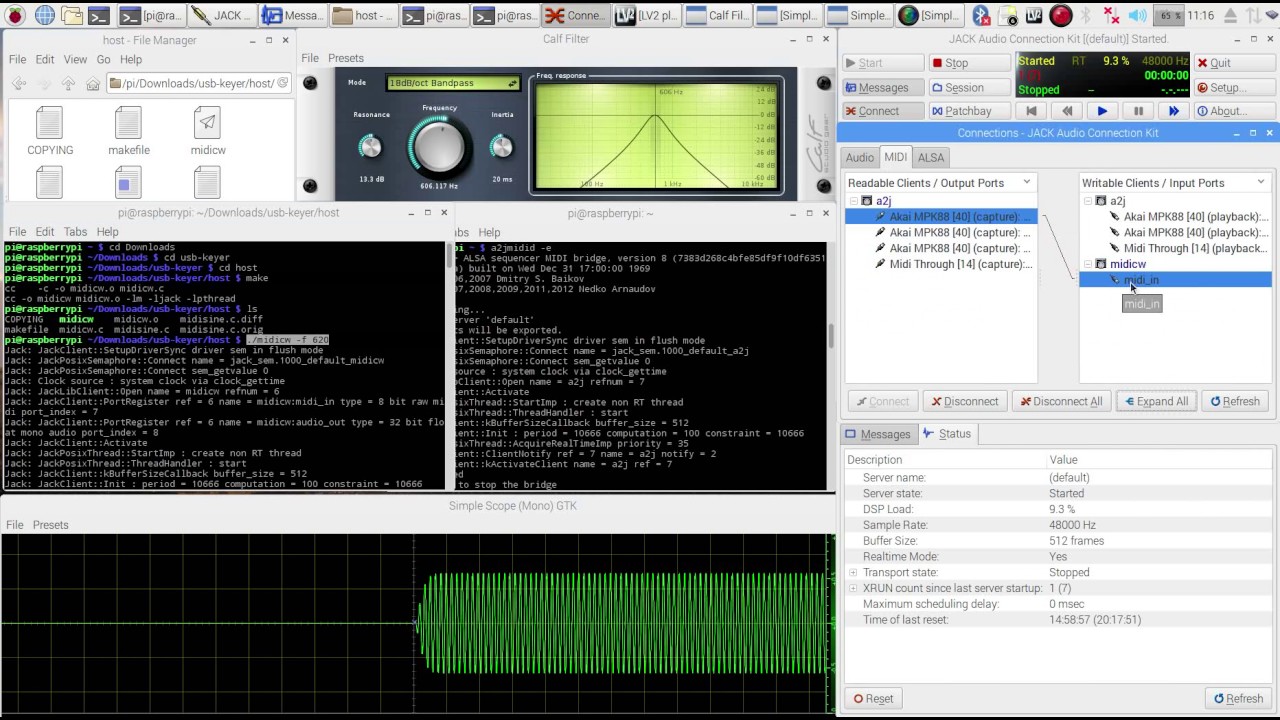This screenshot has height=720, width=1280.
Task: Collapse the a2j client in Writable Clients
Action: [x=1087, y=201]
